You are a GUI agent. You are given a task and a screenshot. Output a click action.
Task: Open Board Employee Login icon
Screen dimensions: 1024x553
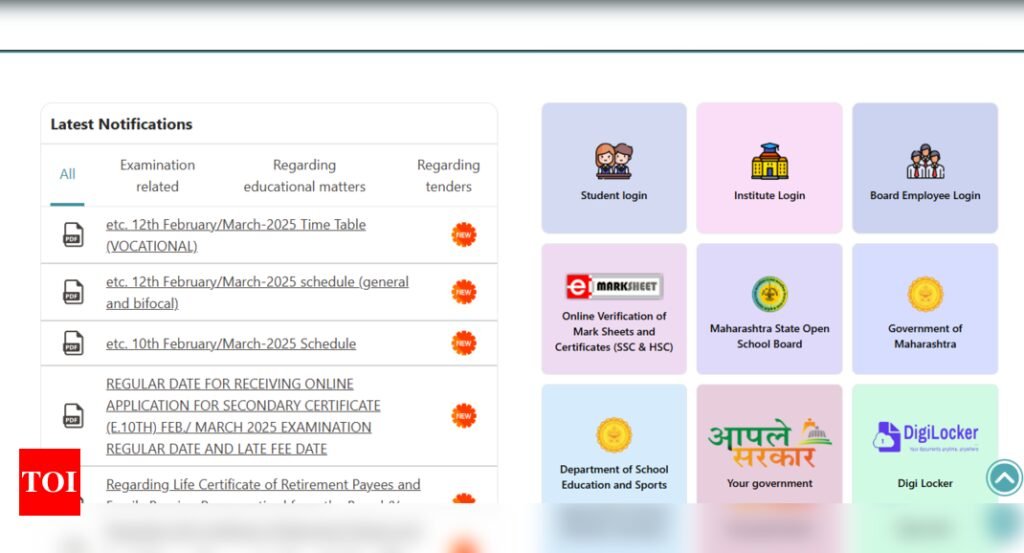click(925, 161)
